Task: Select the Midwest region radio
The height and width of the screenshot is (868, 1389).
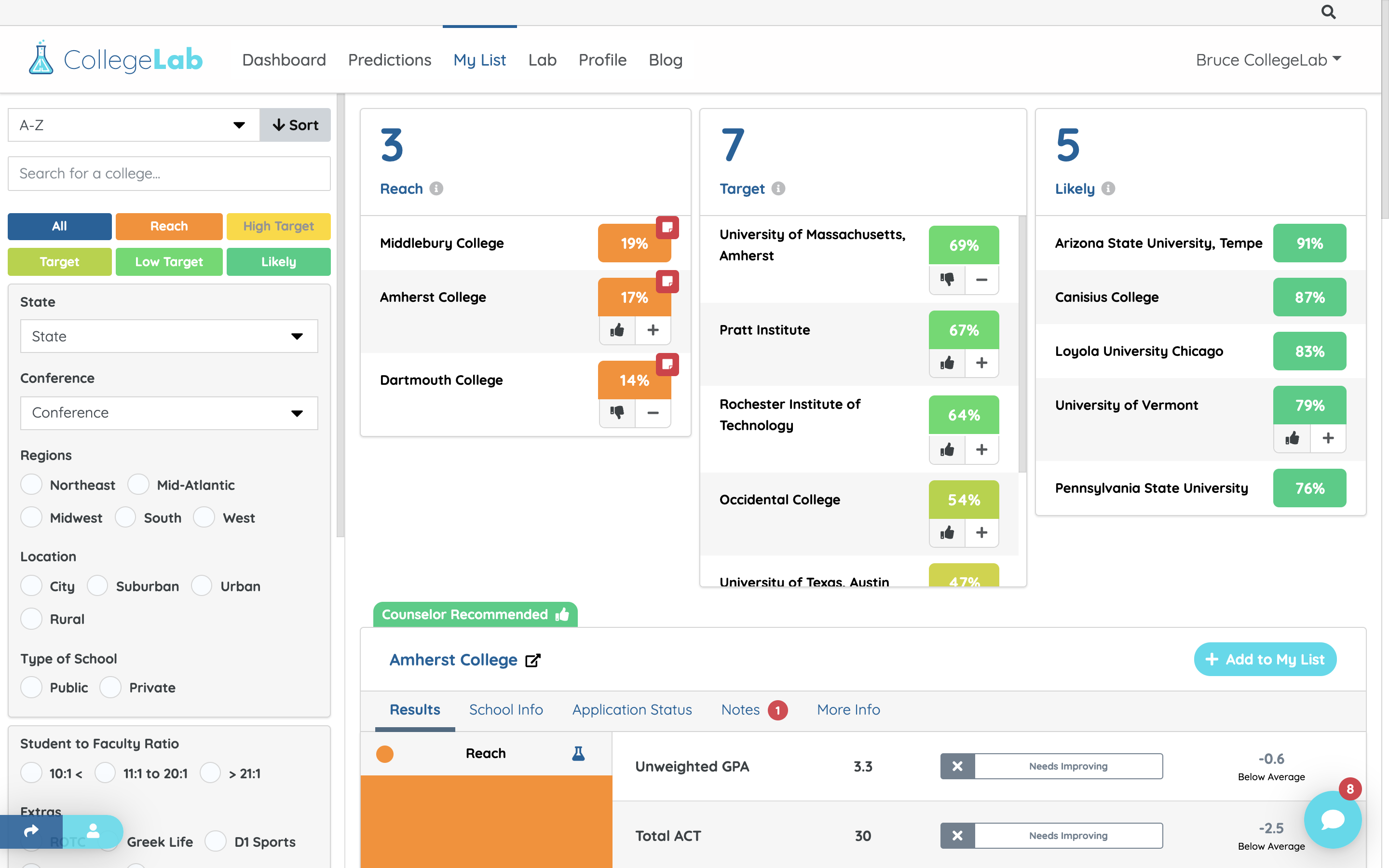Action: coord(31,517)
